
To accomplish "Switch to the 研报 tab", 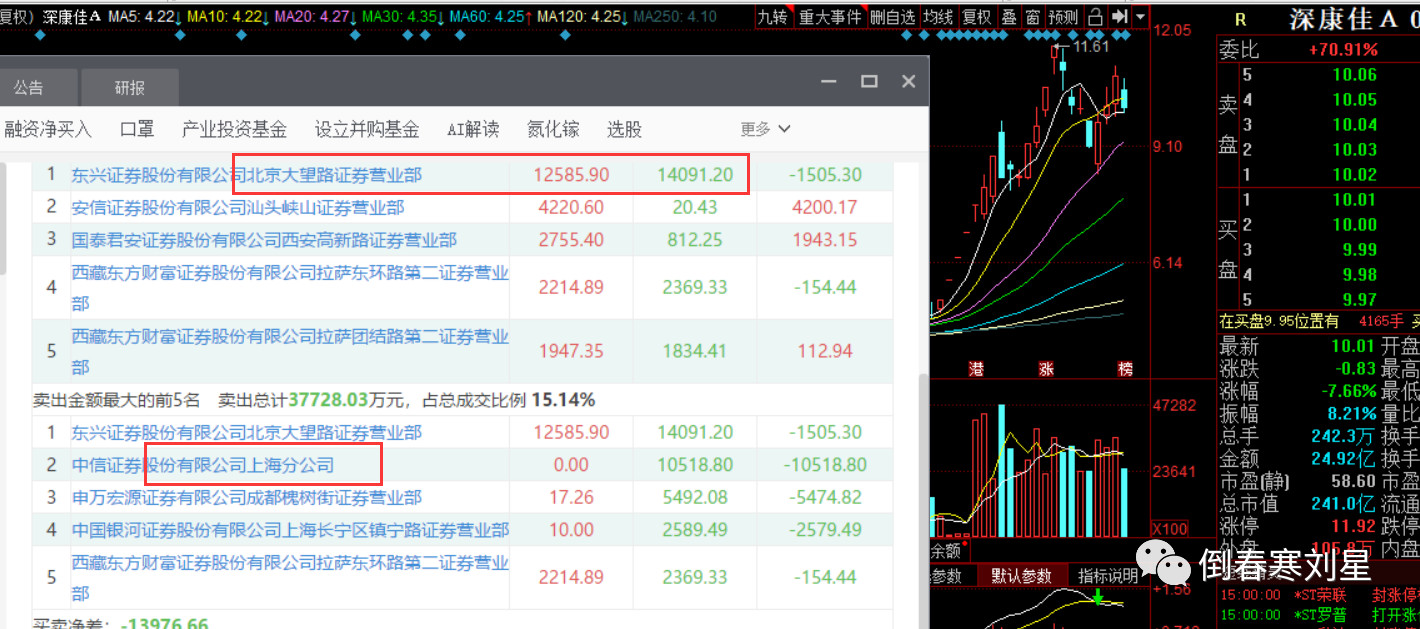I will pos(129,87).
